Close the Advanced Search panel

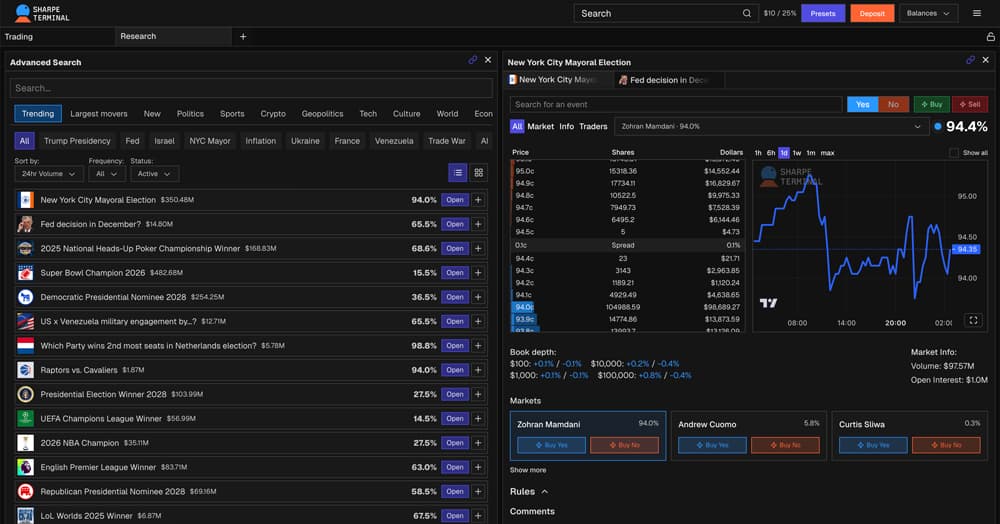pyautogui.click(x=488, y=60)
